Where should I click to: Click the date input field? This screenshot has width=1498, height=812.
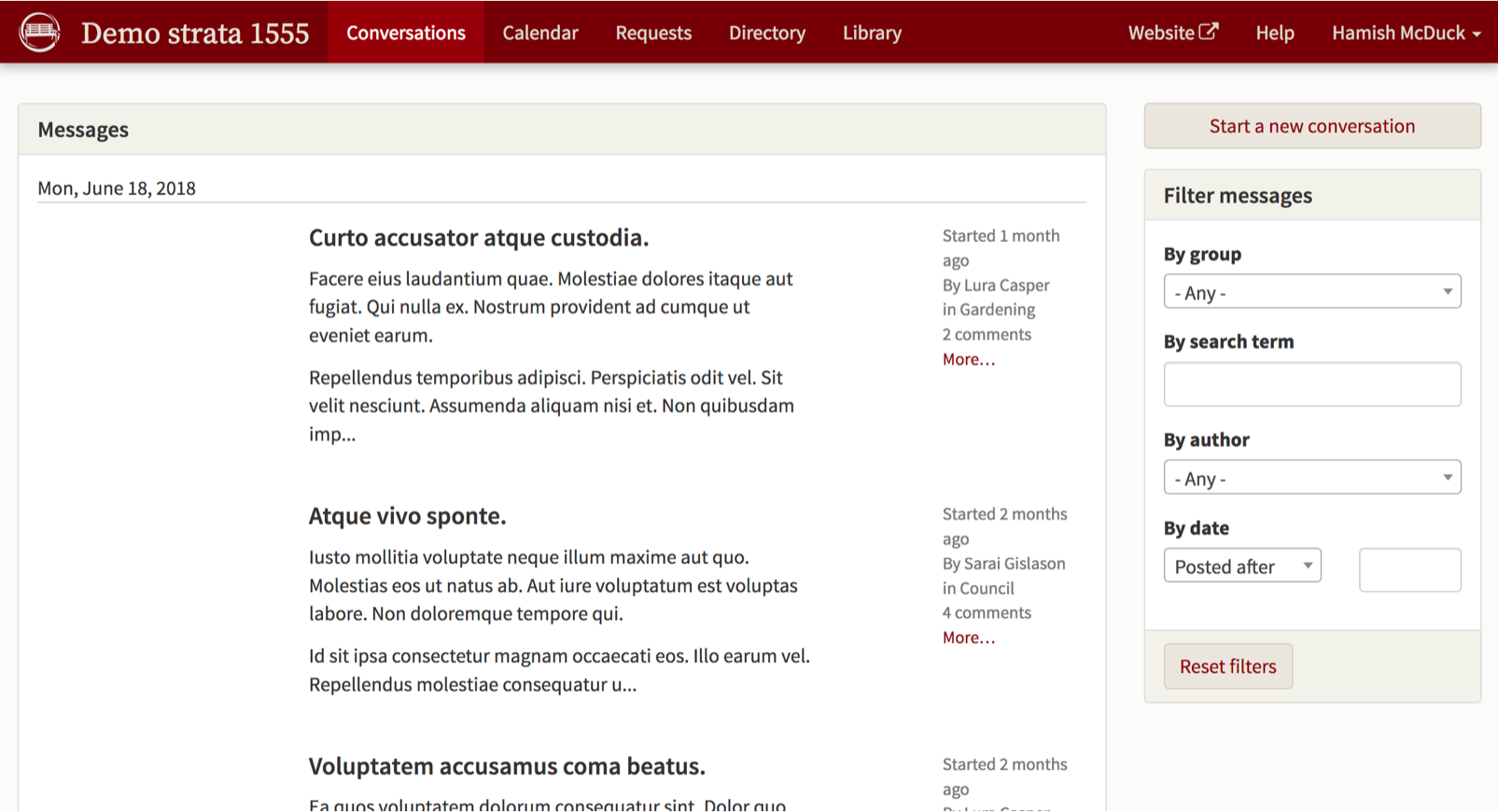[x=1409, y=569]
